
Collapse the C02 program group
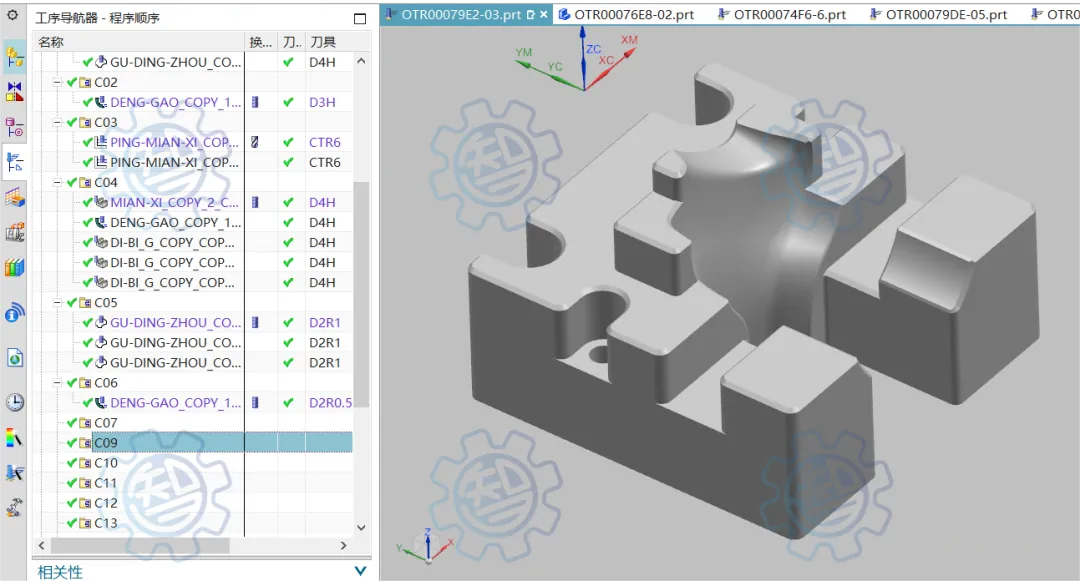click(58, 82)
